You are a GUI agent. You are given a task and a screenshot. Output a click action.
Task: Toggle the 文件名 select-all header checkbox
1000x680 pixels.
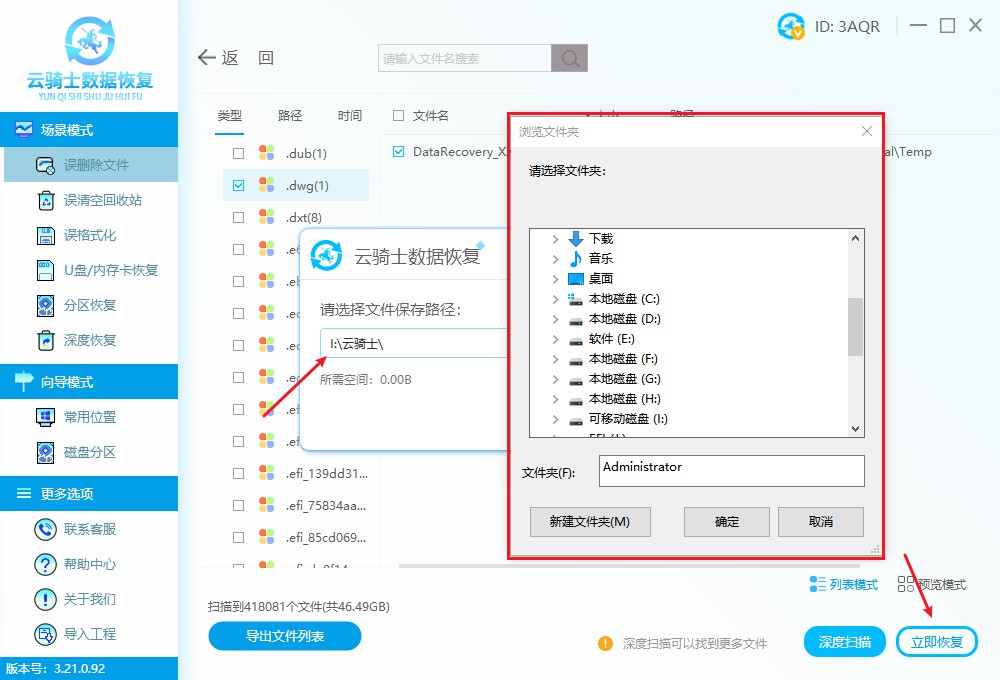(x=399, y=116)
